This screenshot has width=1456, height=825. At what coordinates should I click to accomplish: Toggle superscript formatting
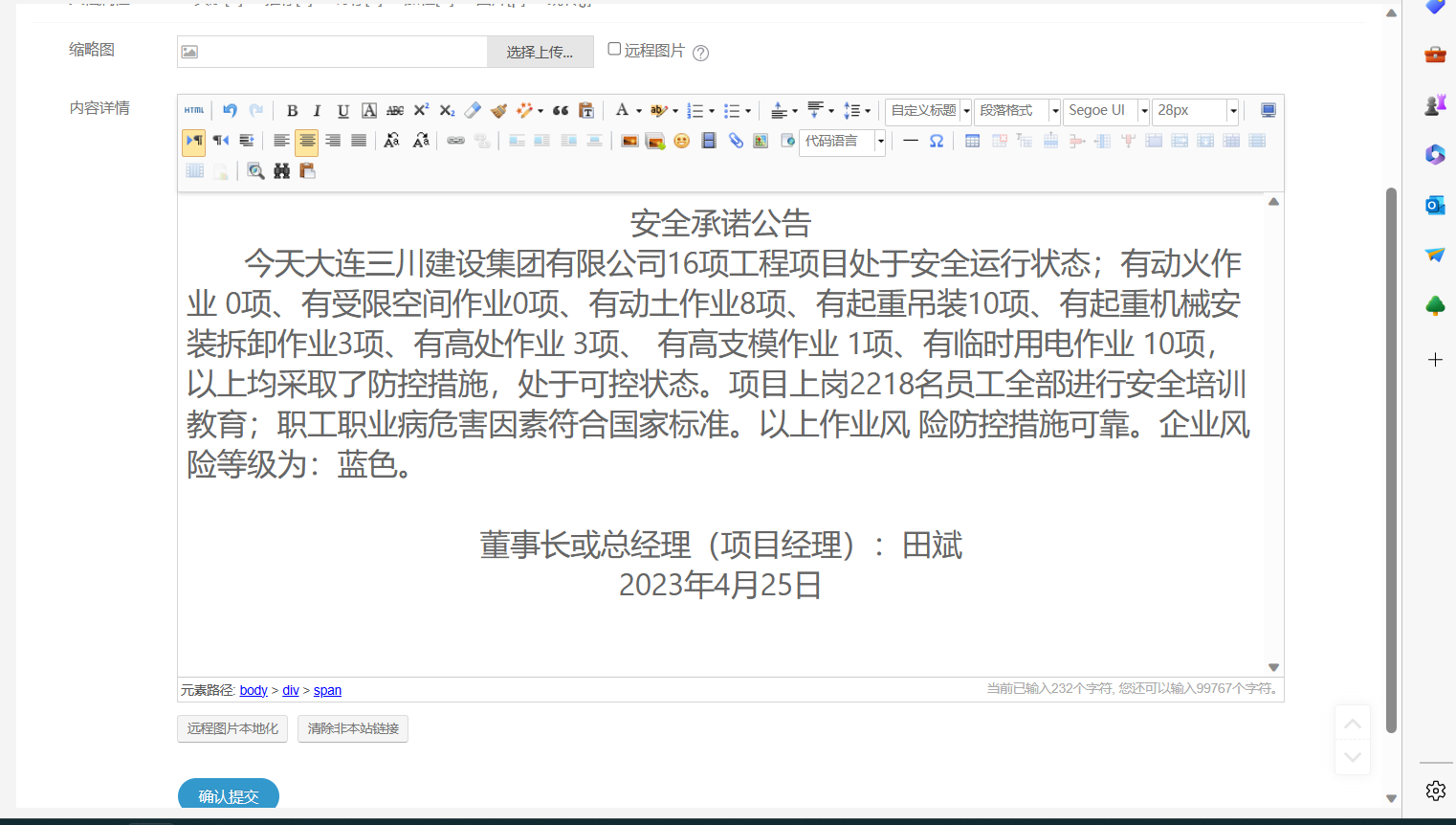click(x=421, y=111)
